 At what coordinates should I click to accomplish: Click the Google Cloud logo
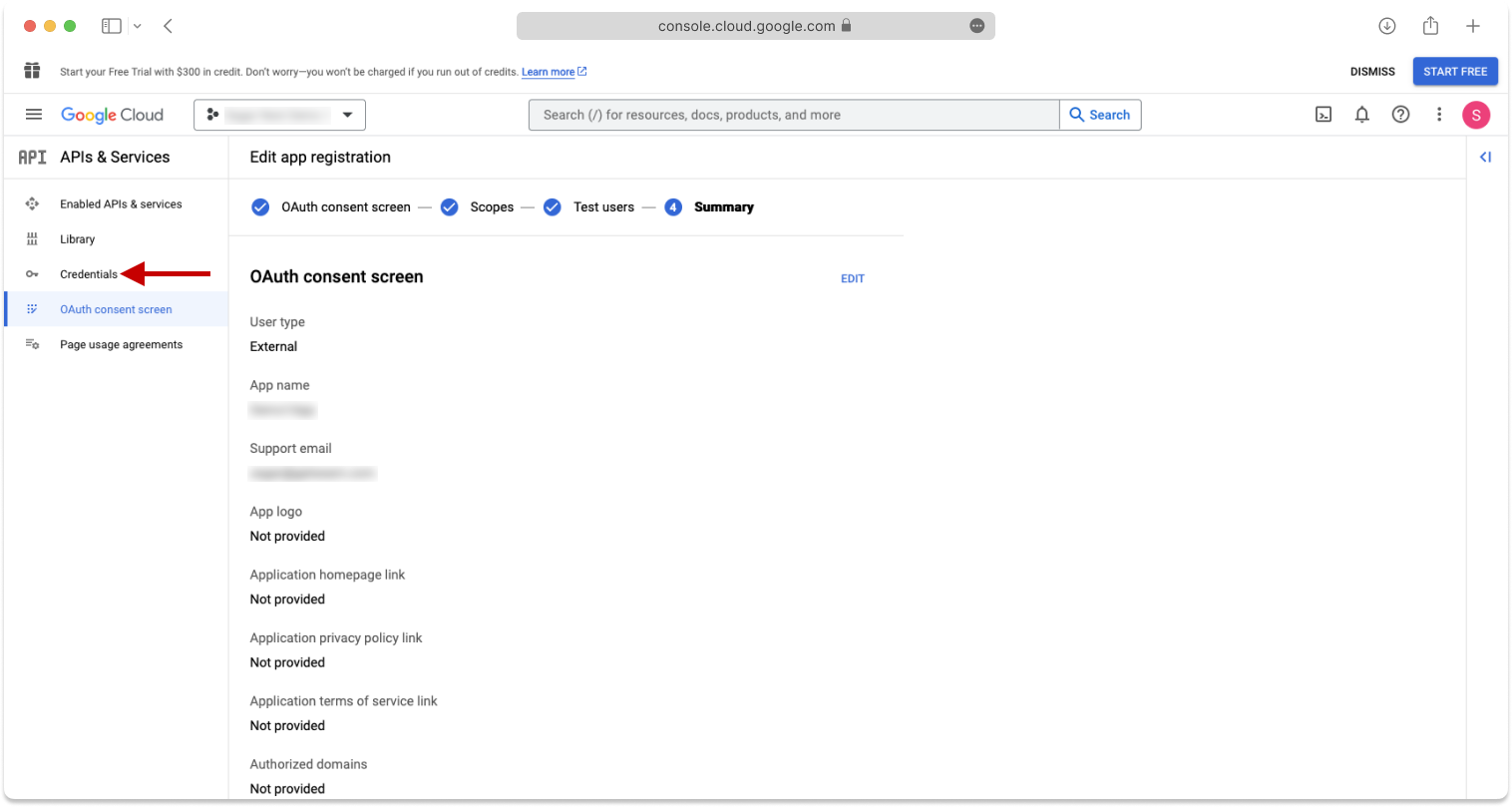(112, 115)
